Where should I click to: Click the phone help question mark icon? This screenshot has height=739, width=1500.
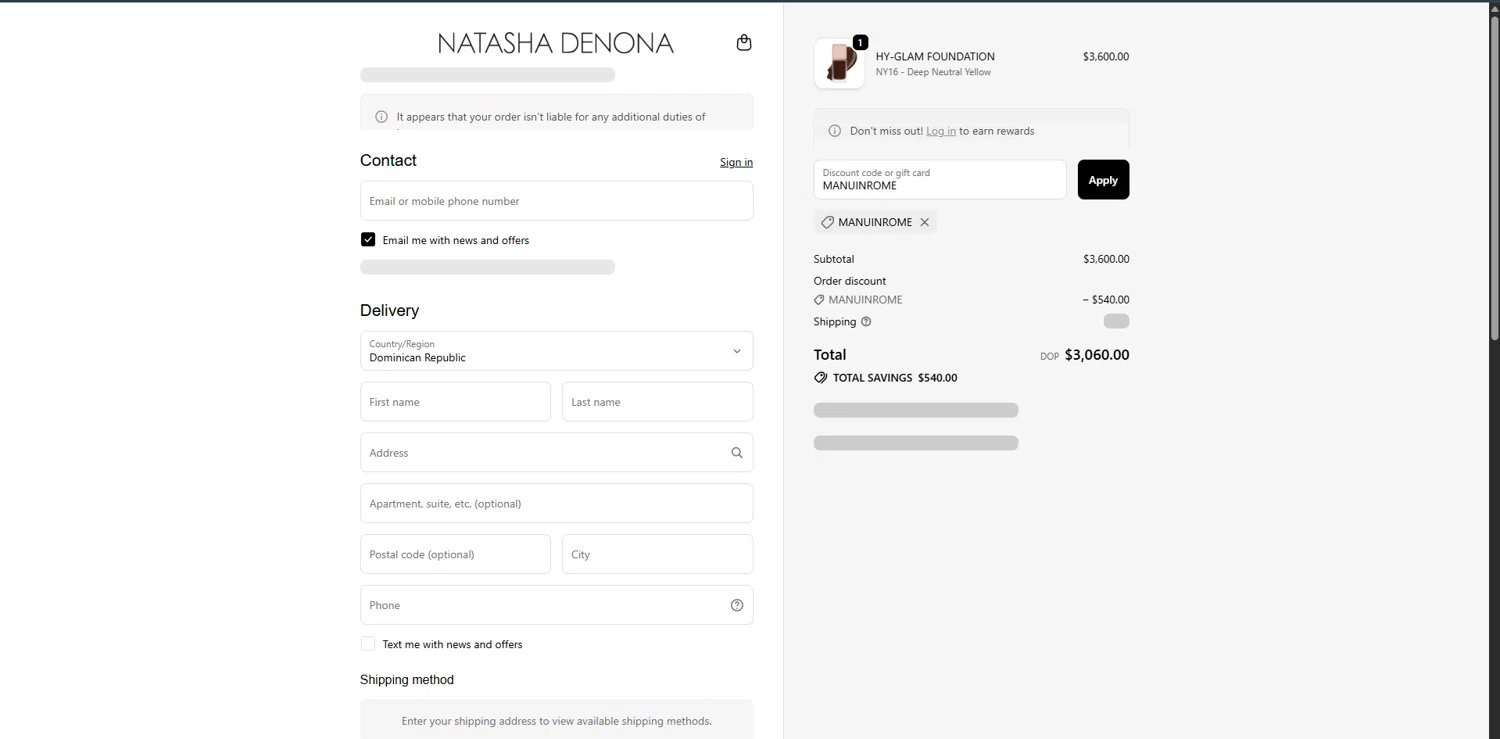pyautogui.click(x=737, y=605)
